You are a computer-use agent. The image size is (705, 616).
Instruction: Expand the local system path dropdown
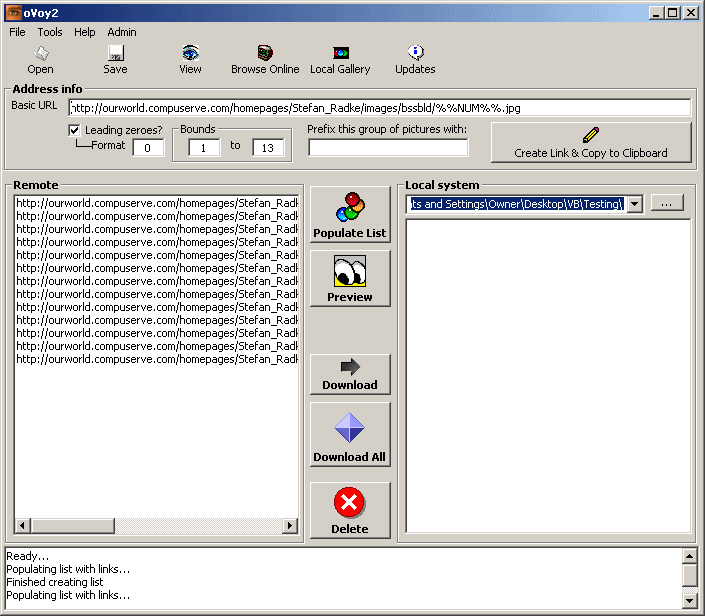coord(635,204)
